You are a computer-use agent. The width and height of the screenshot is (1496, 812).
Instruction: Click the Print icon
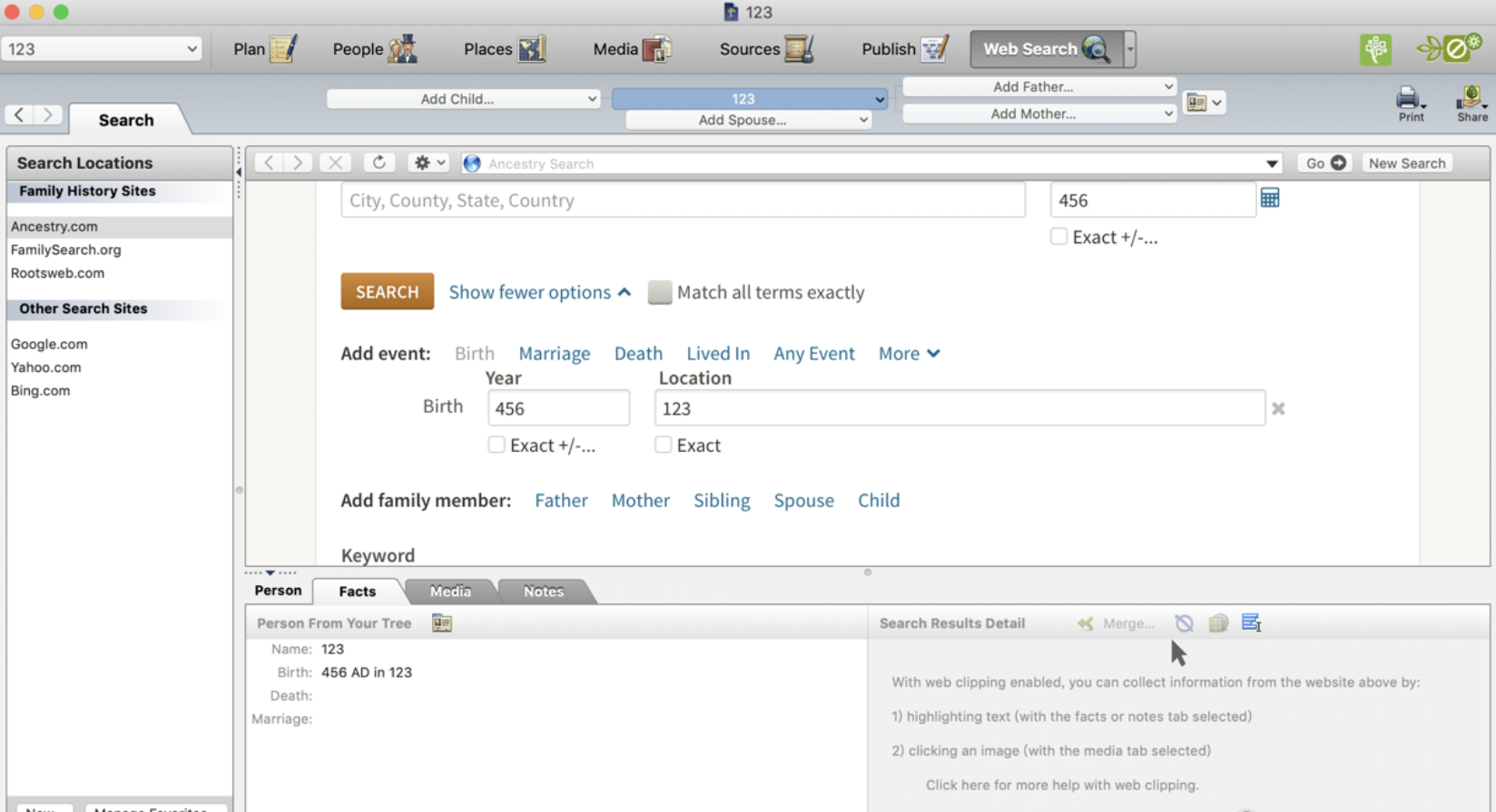click(1411, 103)
